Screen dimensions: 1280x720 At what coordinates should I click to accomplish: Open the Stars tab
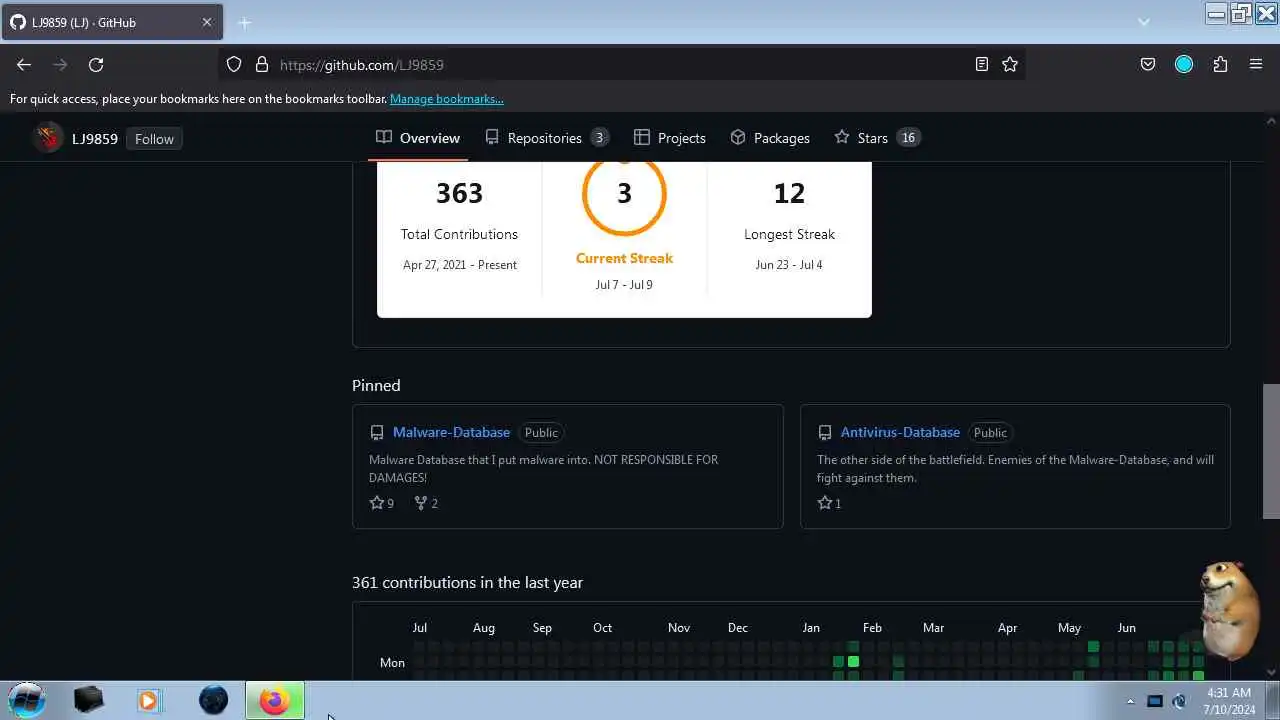pos(877,138)
